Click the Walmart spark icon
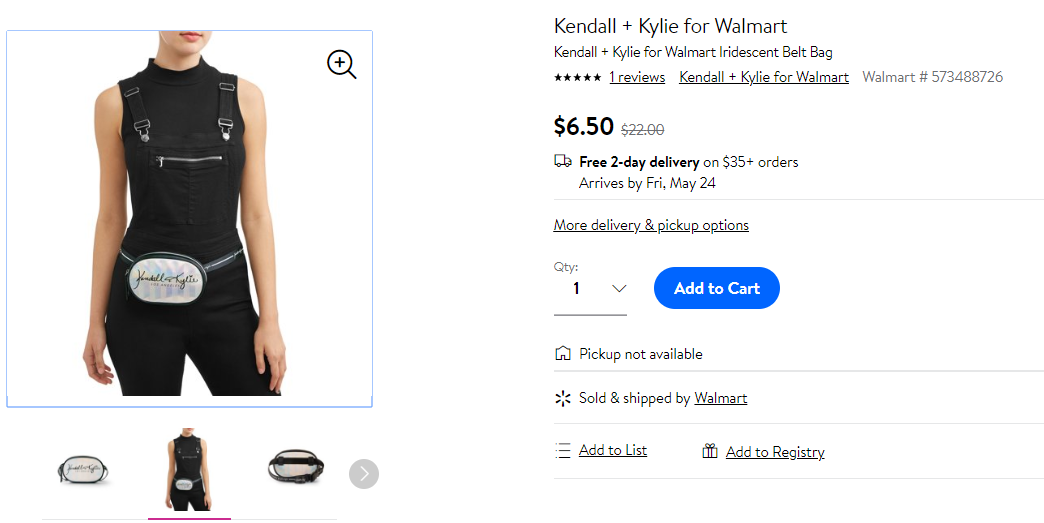1044x523 pixels. [563, 398]
